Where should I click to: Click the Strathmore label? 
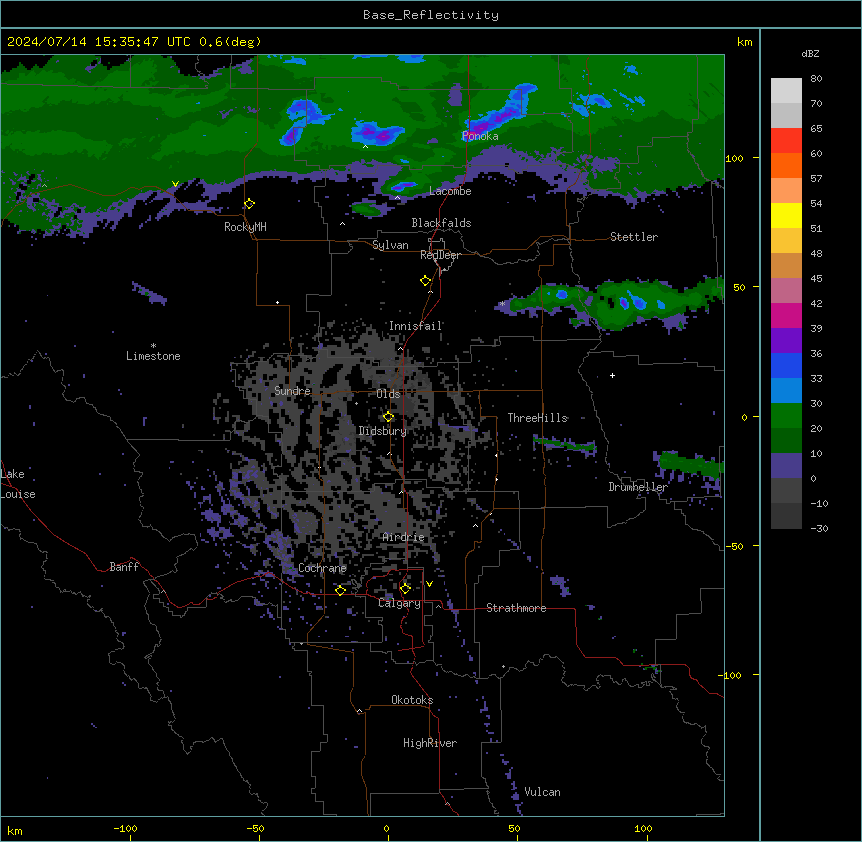(x=516, y=608)
